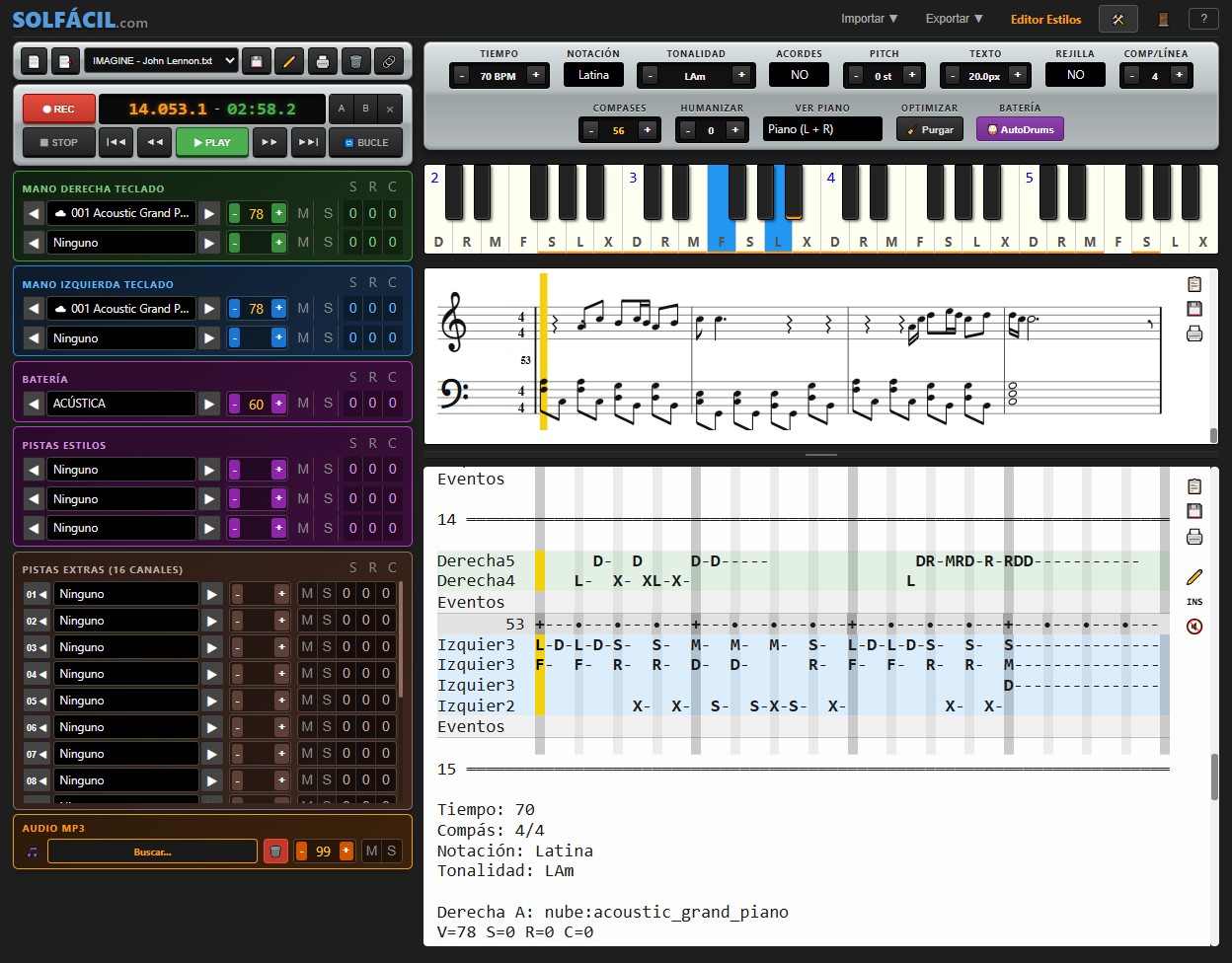
Task: Click the door exit icon in header
Action: 1163,19
